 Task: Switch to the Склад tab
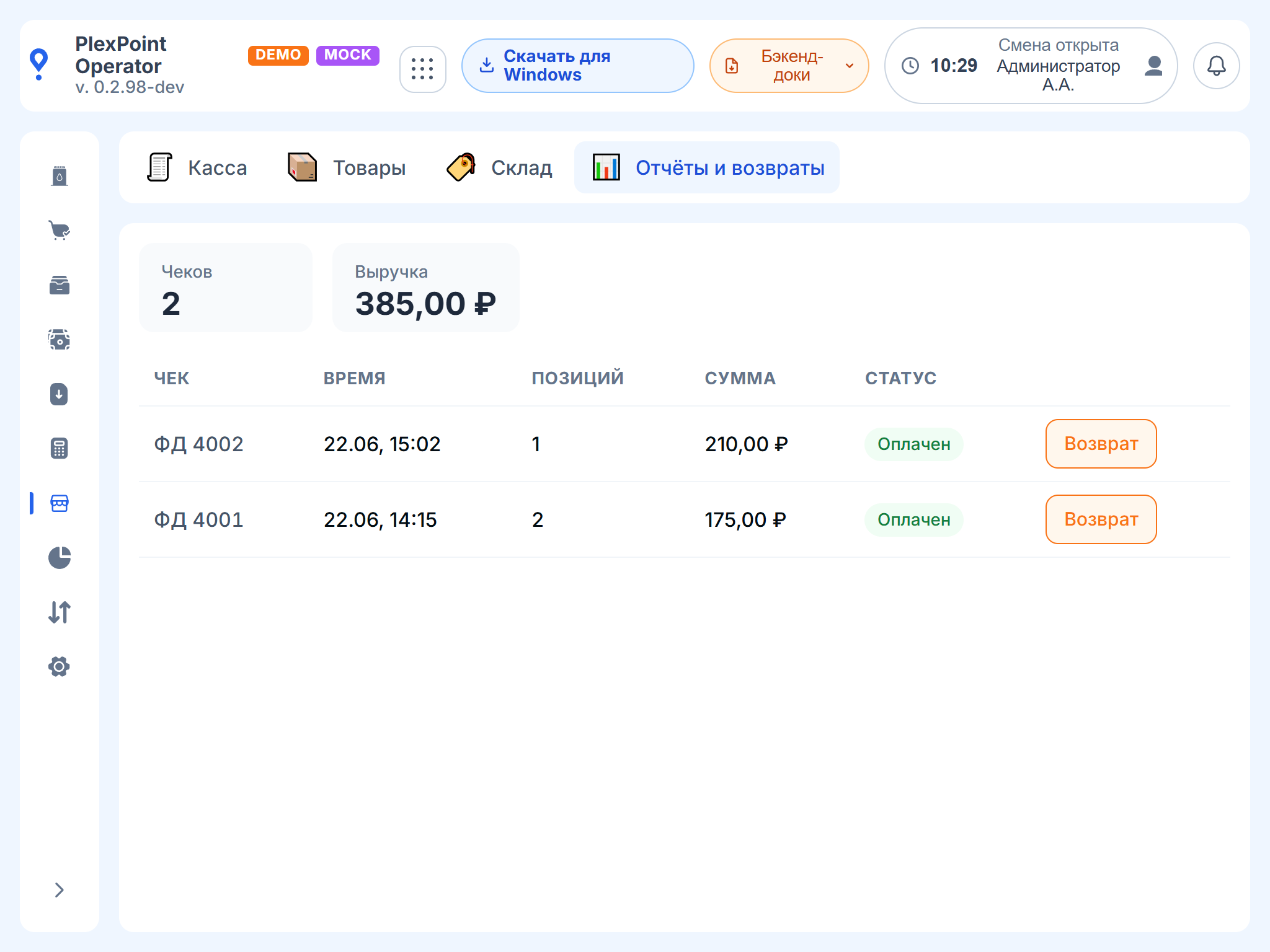pyautogui.click(x=499, y=167)
